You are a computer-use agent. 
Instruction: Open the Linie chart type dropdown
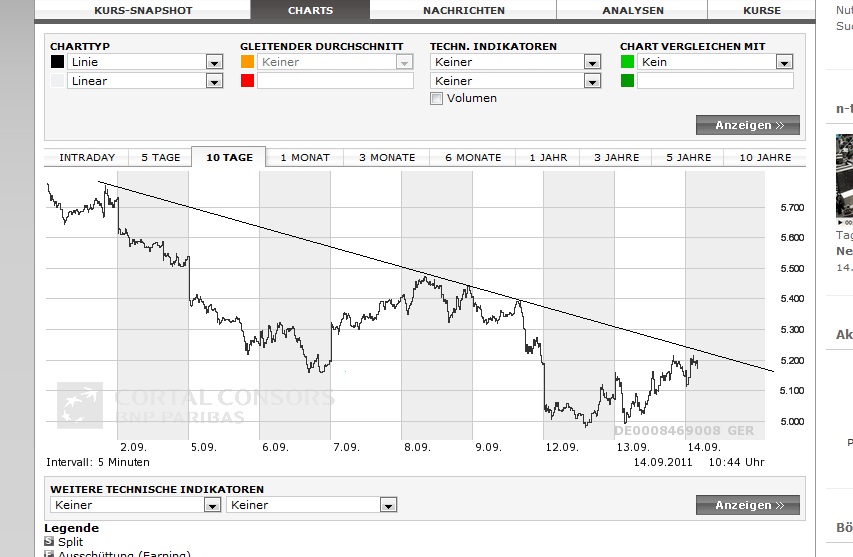pos(214,62)
